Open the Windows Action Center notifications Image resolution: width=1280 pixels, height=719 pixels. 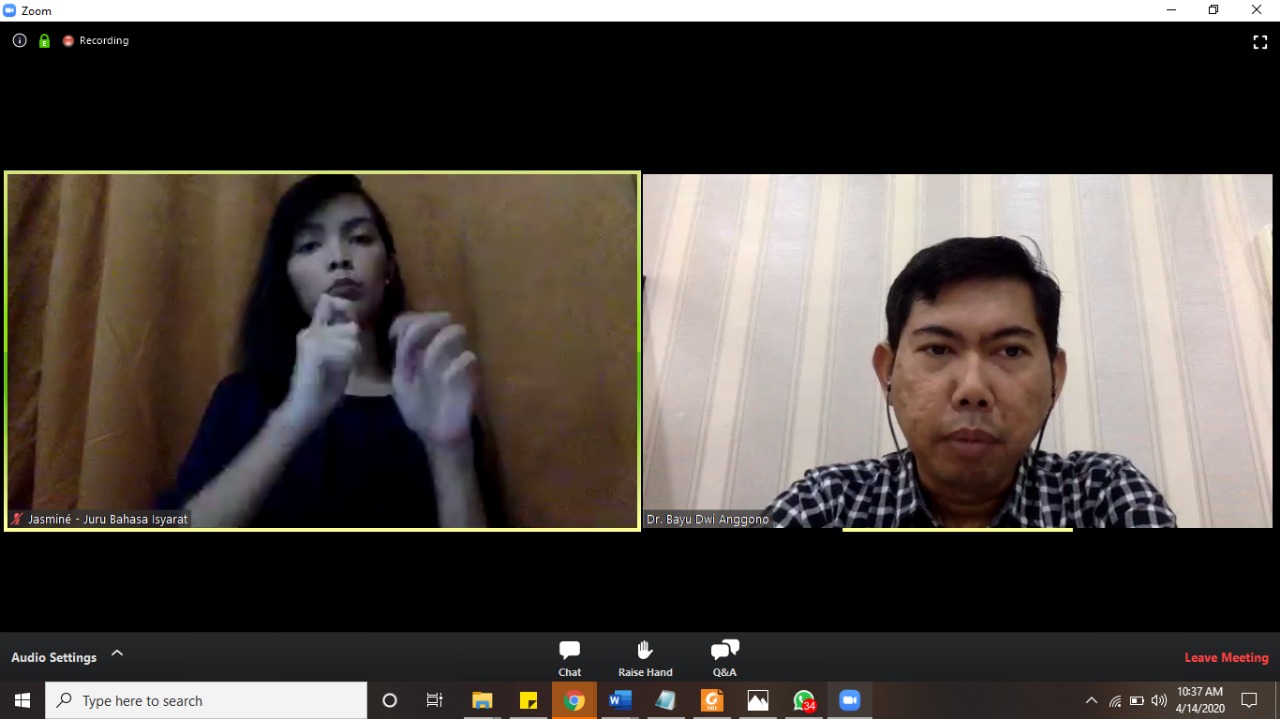(x=1249, y=700)
